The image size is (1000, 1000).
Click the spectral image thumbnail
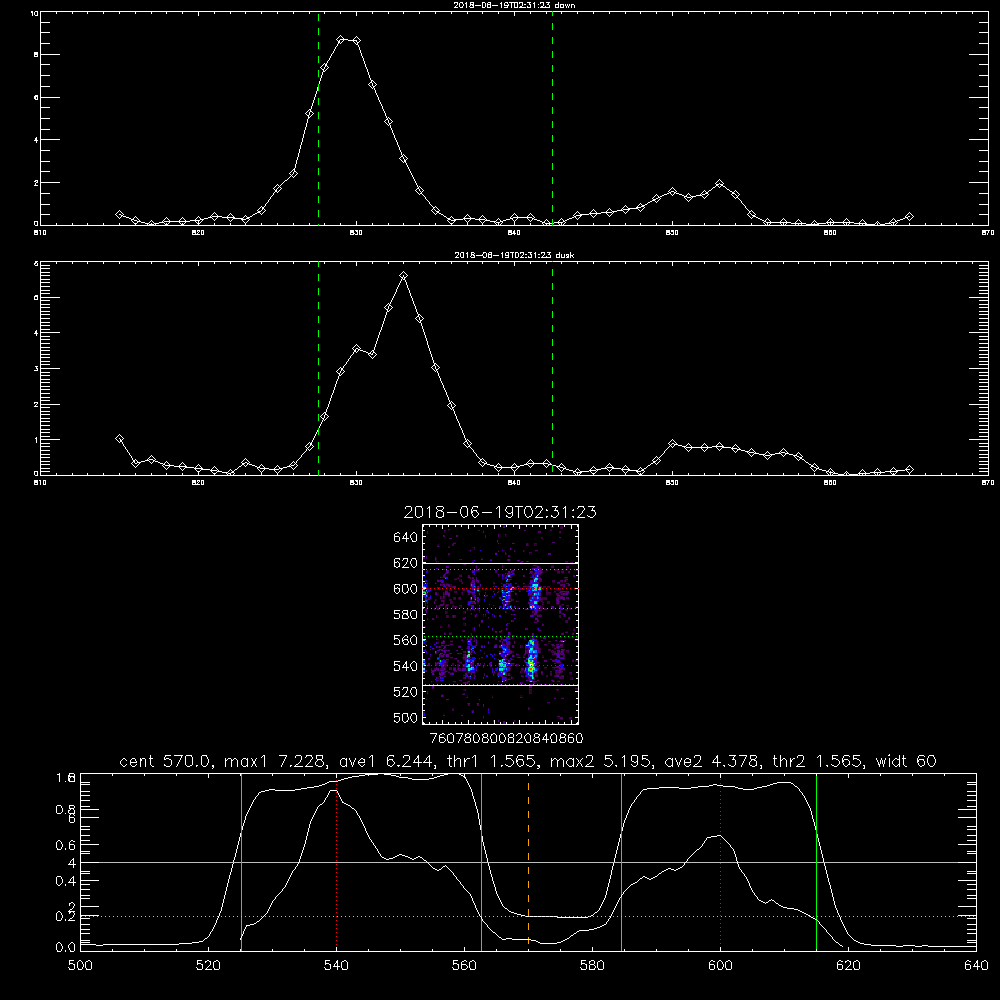pos(501,624)
